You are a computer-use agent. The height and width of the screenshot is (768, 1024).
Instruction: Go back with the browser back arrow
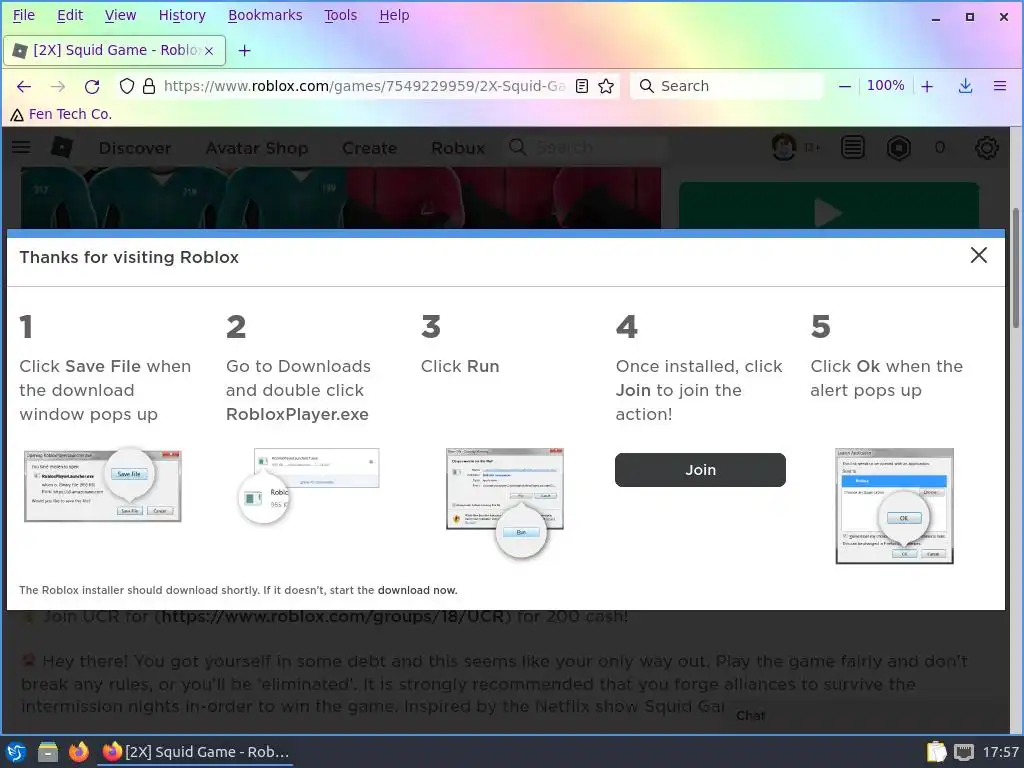coord(24,86)
